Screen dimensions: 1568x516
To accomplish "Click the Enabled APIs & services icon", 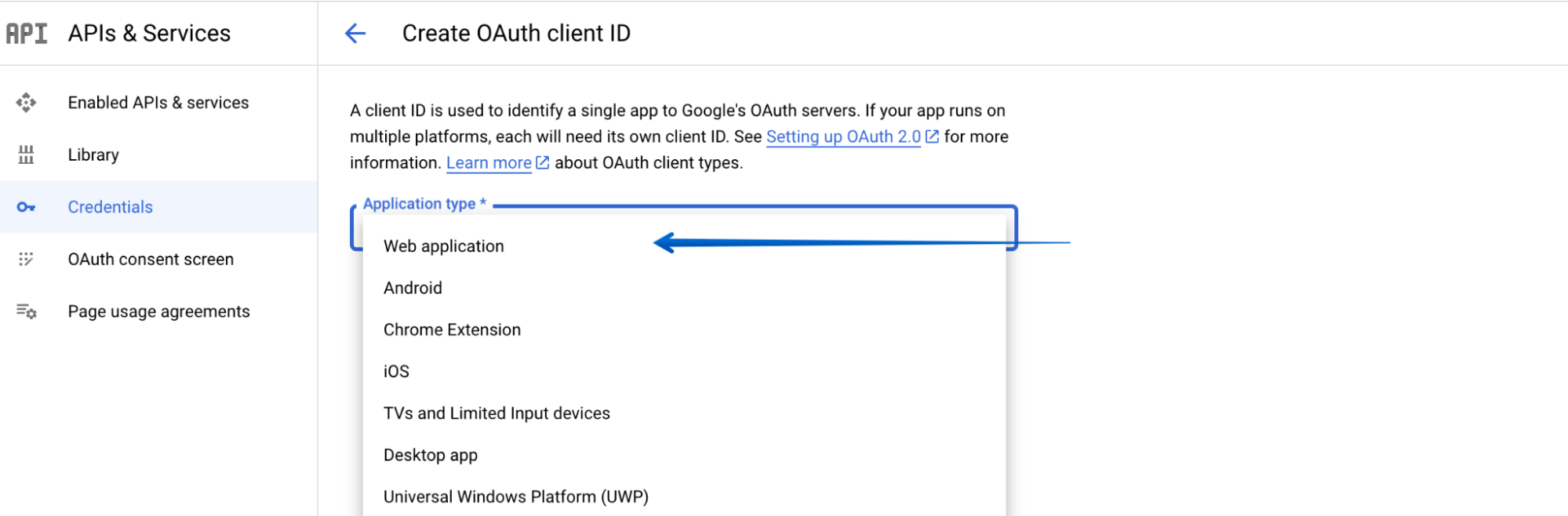I will pyautogui.click(x=26, y=103).
